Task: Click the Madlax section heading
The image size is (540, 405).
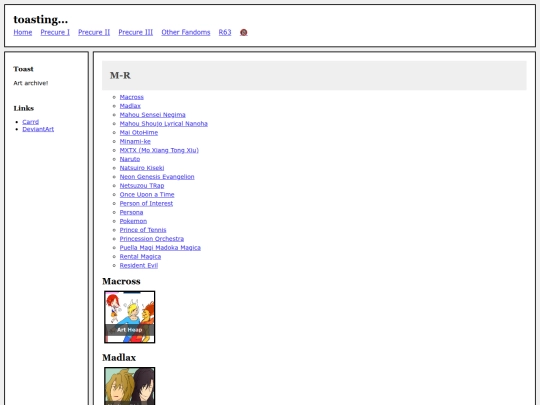Action: [119, 357]
